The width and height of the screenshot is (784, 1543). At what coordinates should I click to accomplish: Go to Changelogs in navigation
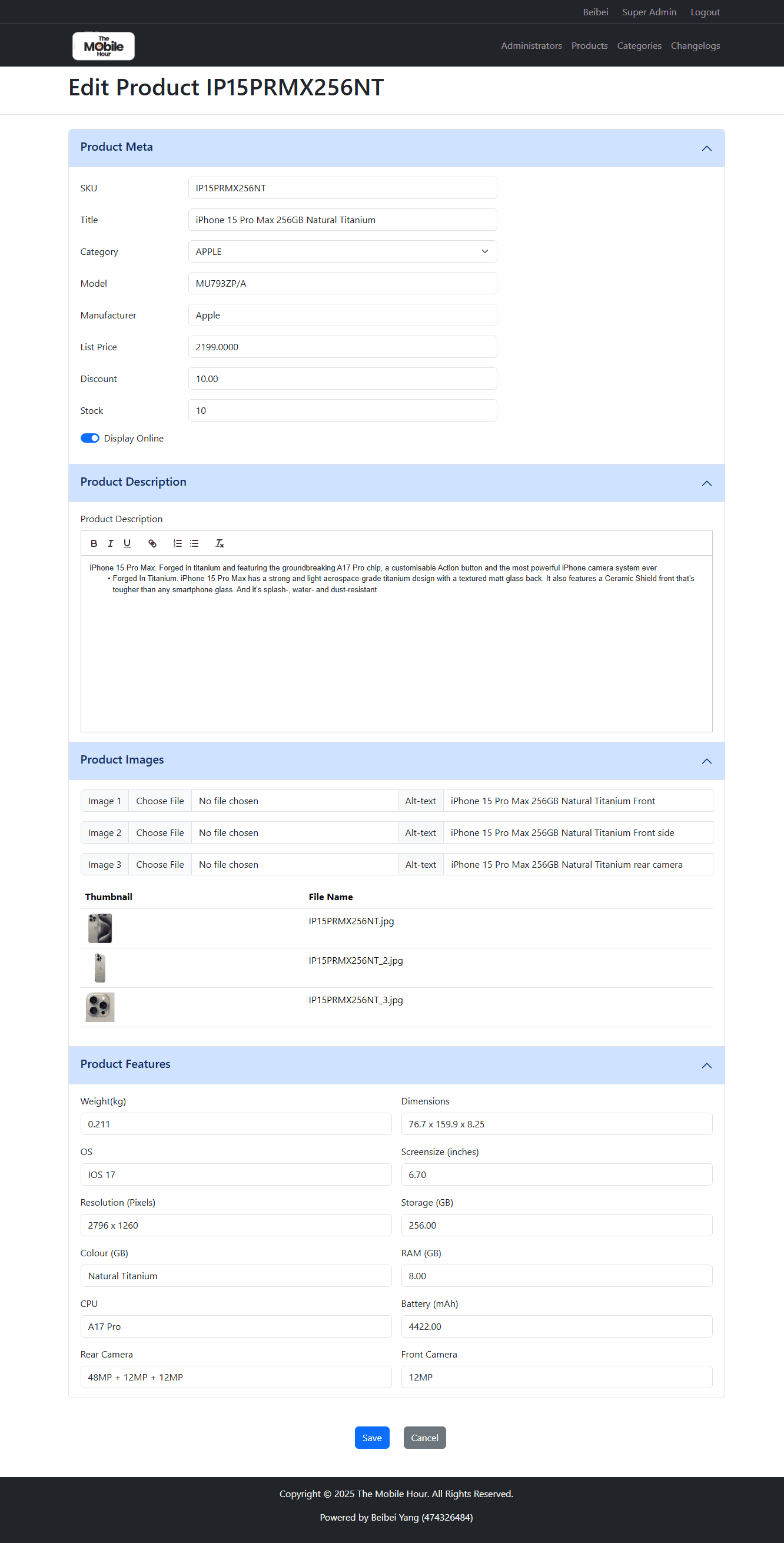coord(695,45)
